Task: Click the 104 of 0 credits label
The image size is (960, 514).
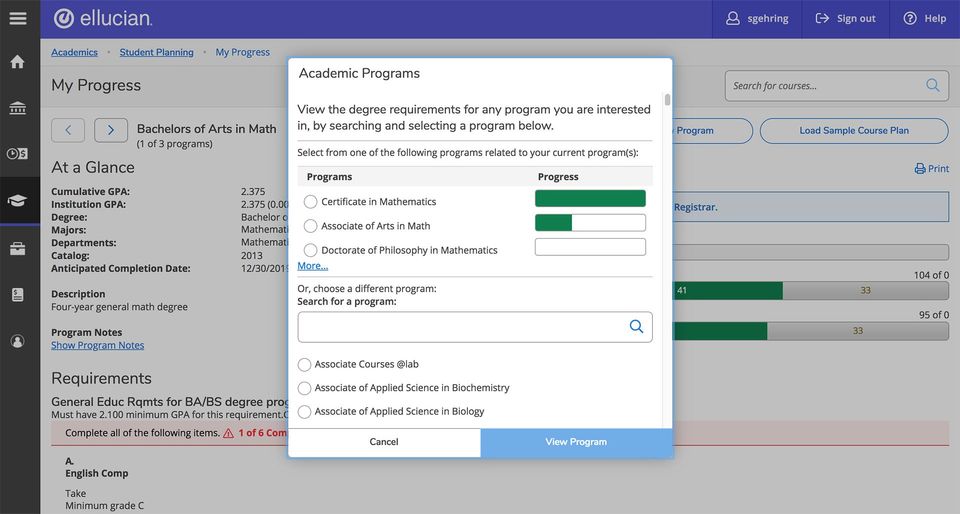Action: (931, 275)
